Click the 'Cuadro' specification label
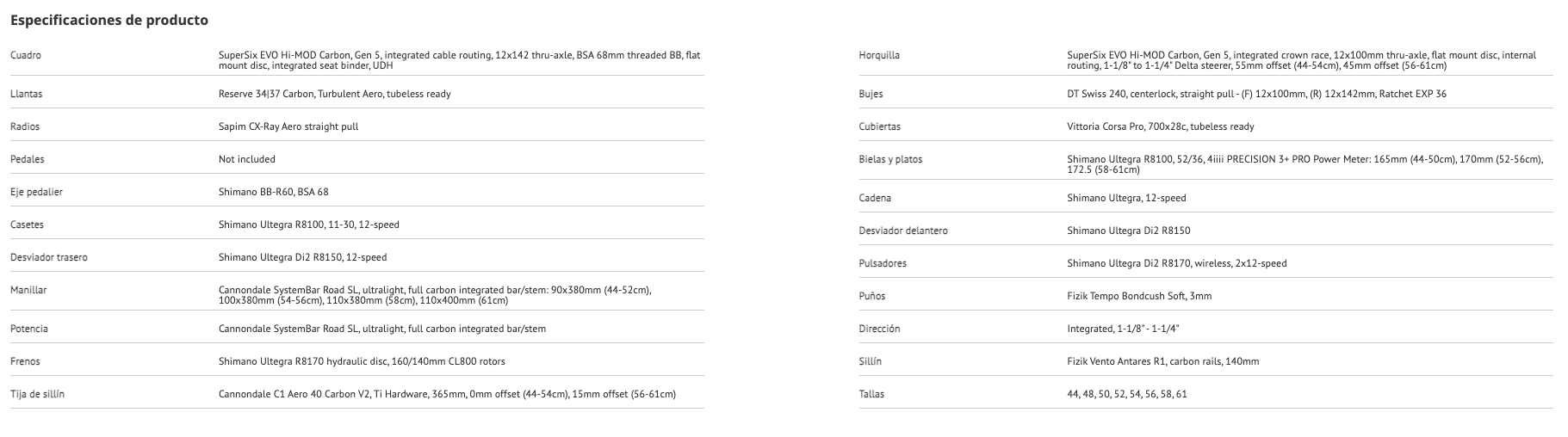The width and height of the screenshot is (1568, 437). 26,55
